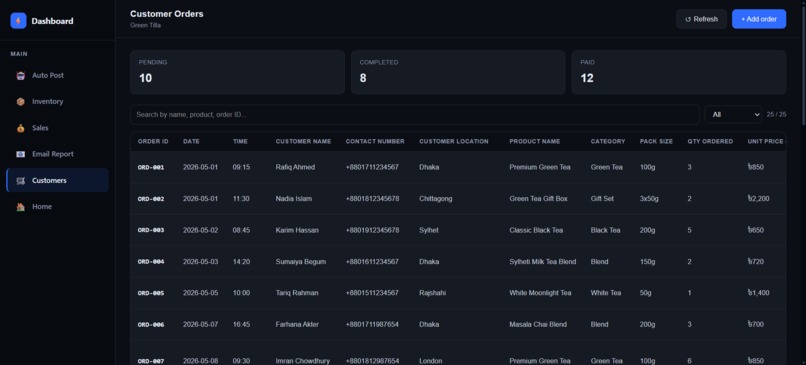Screen dimensions: 806x365
Task: Open the All status filter dropdown
Action: (733, 115)
